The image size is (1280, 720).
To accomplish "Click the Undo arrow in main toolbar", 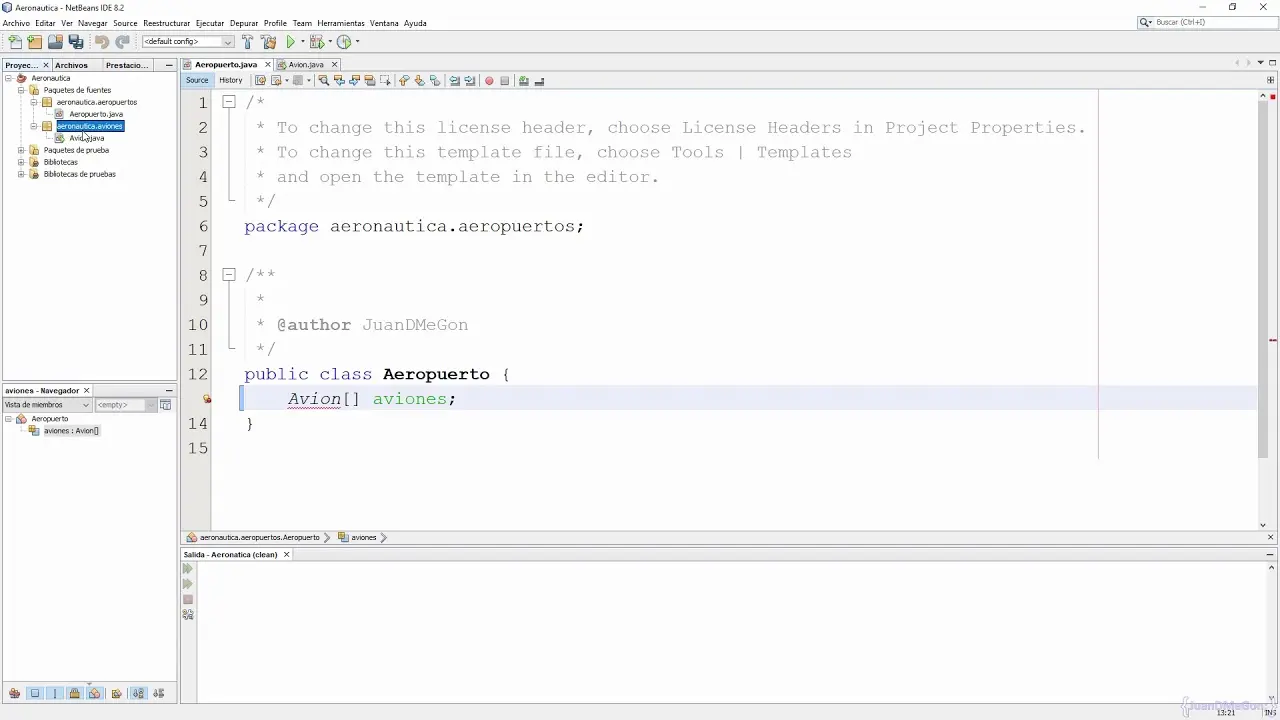I will tap(101, 42).
